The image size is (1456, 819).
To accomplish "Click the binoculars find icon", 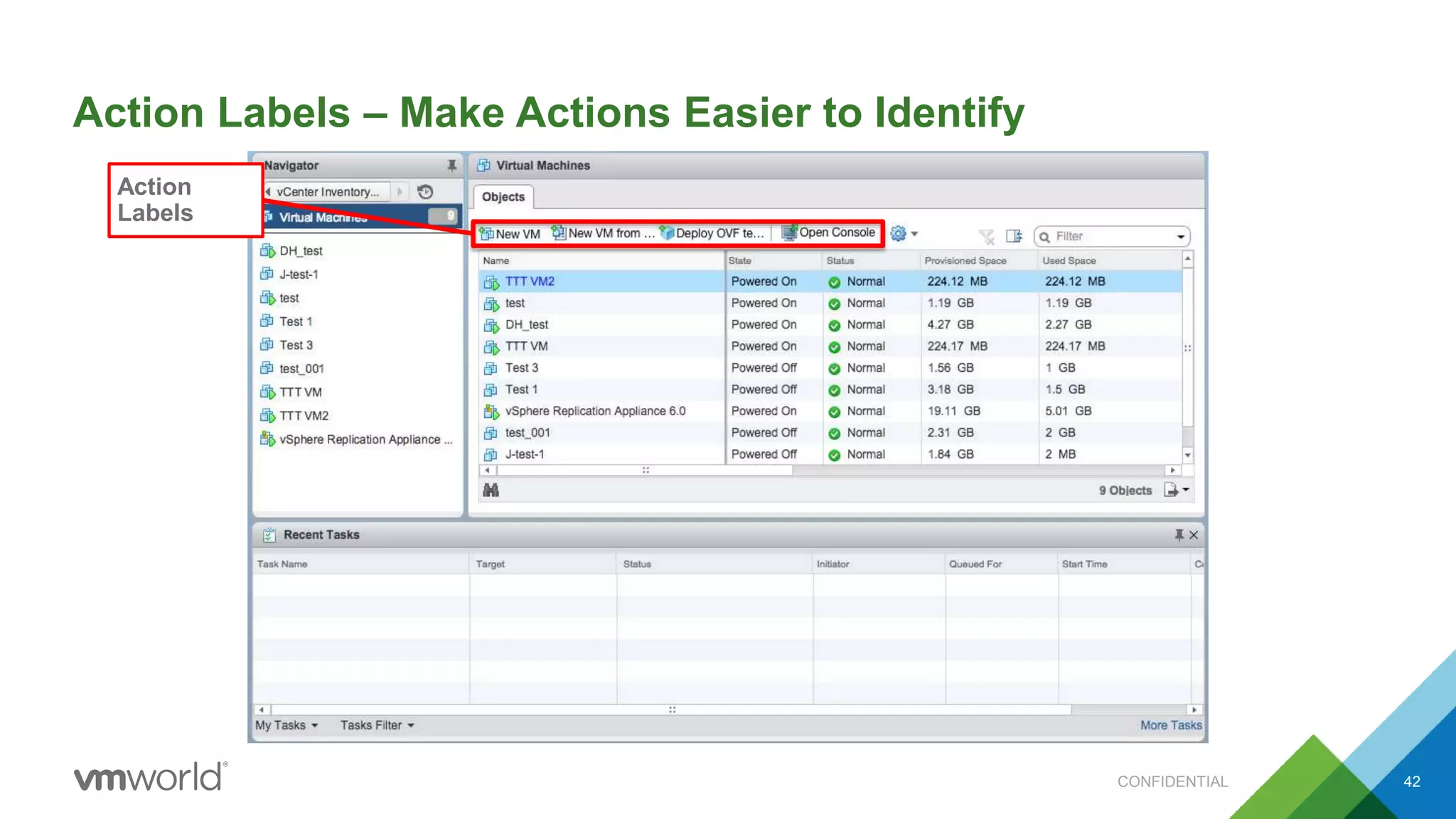I will click(491, 490).
